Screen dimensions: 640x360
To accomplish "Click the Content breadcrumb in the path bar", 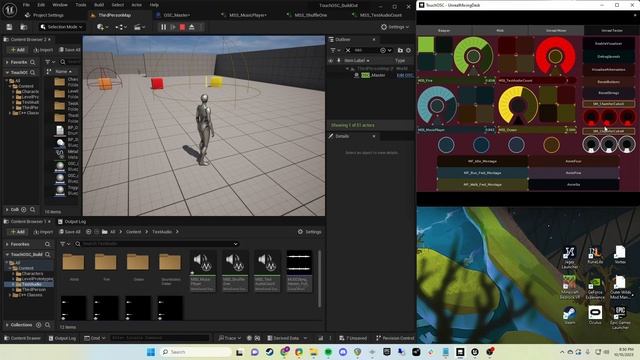I will 133,232.
